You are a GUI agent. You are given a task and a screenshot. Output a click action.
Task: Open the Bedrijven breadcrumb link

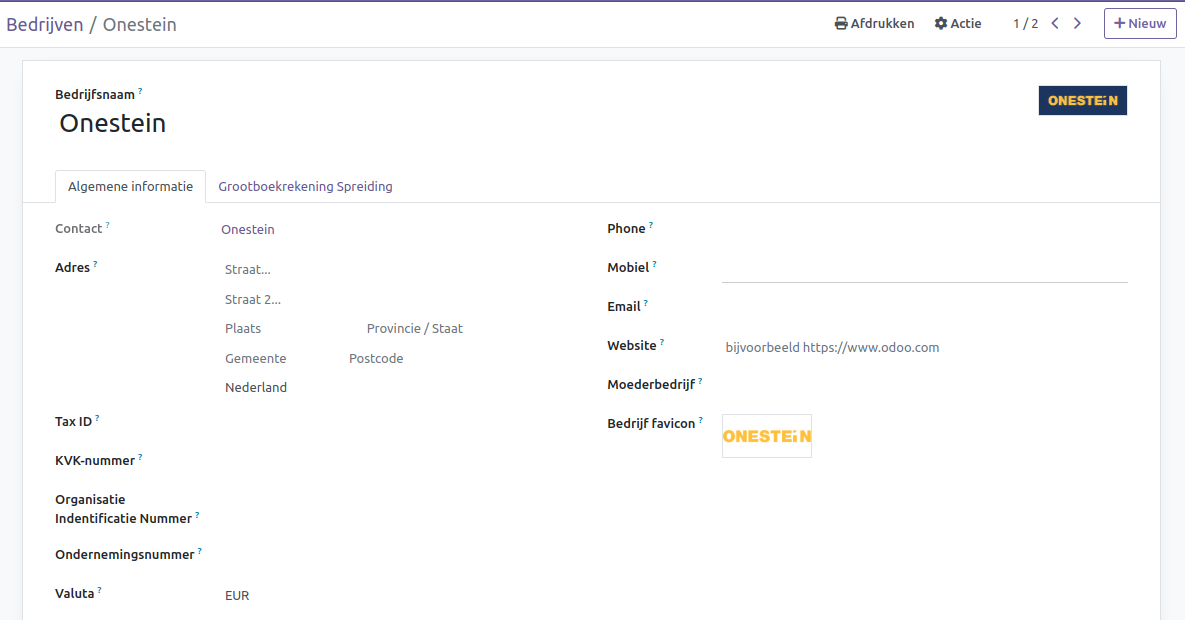tap(45, 25)
